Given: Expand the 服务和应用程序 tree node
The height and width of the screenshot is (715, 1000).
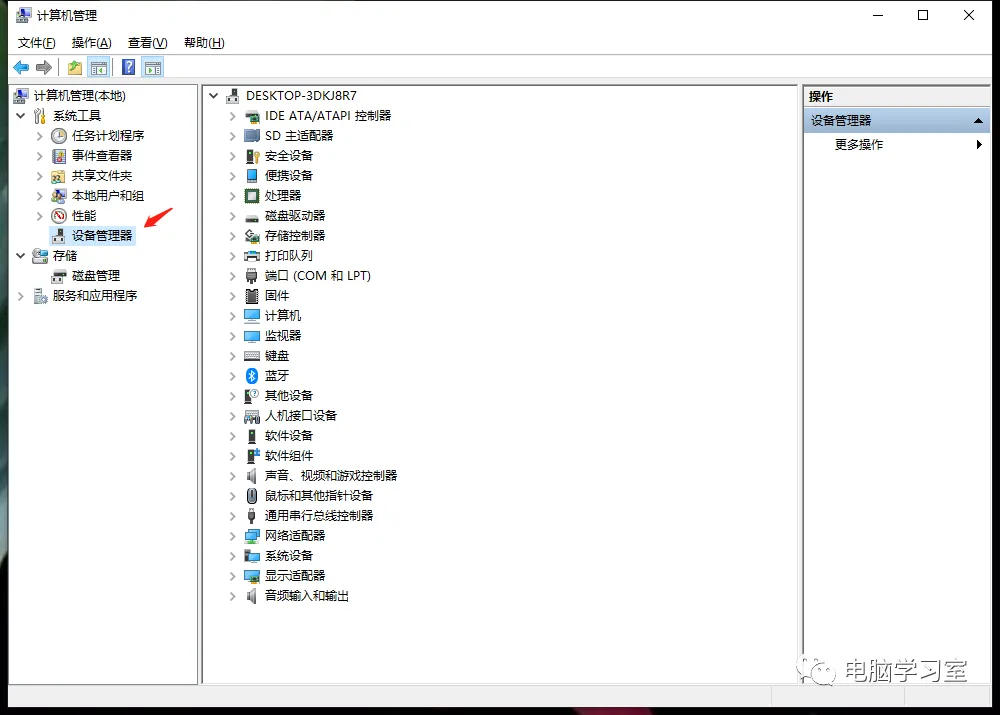Looking at the screenshot, I should coord(21,296).
